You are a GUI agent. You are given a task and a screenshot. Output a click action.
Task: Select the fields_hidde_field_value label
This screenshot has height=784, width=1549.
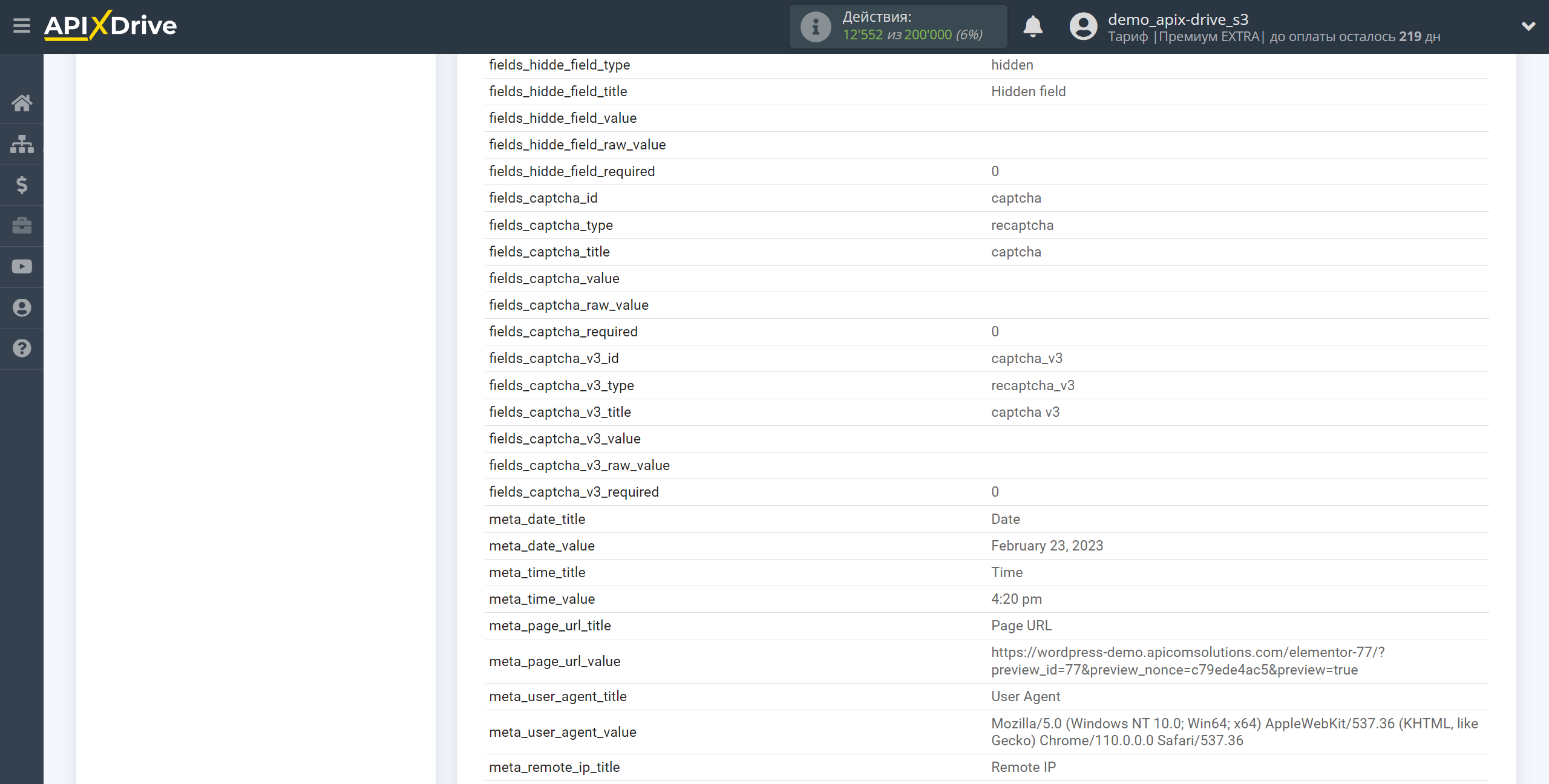click(563, 118)
